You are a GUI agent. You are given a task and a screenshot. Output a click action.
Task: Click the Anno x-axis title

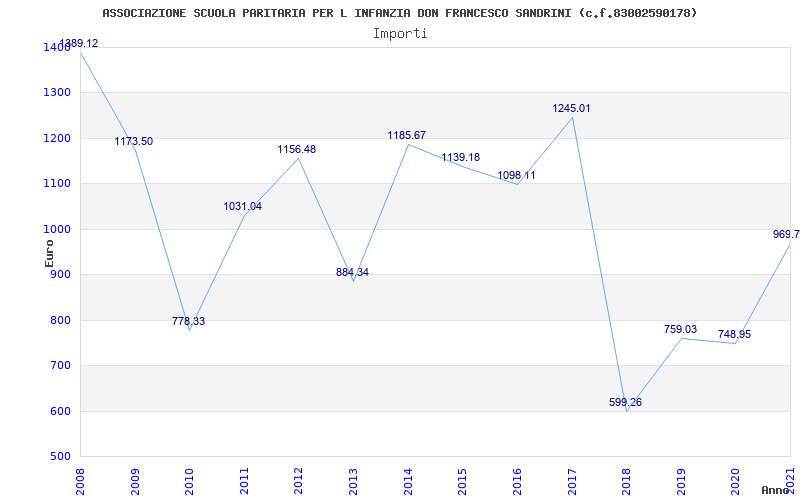[x=778, y=490]
